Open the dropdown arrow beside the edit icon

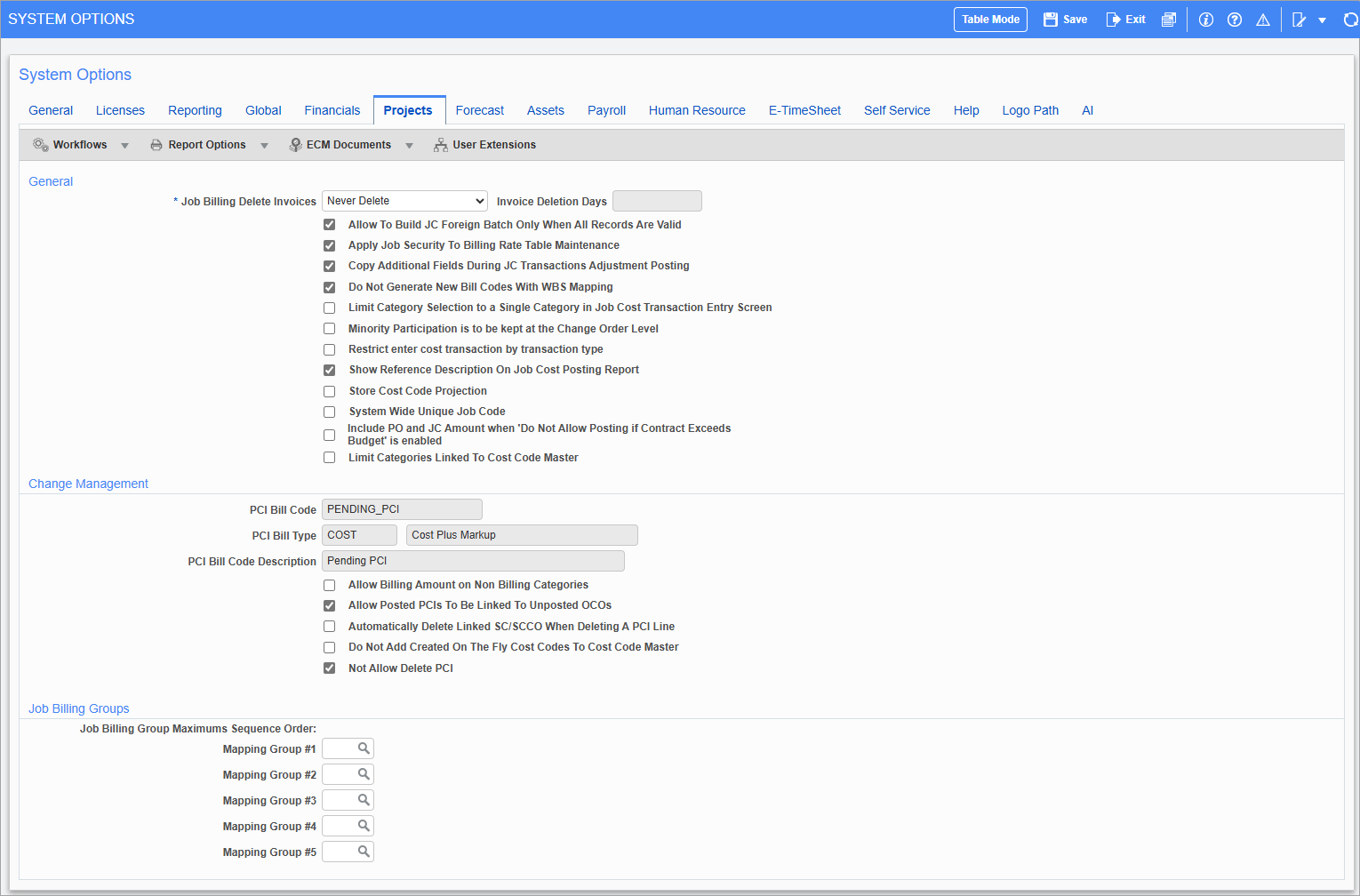point(1322,19)
